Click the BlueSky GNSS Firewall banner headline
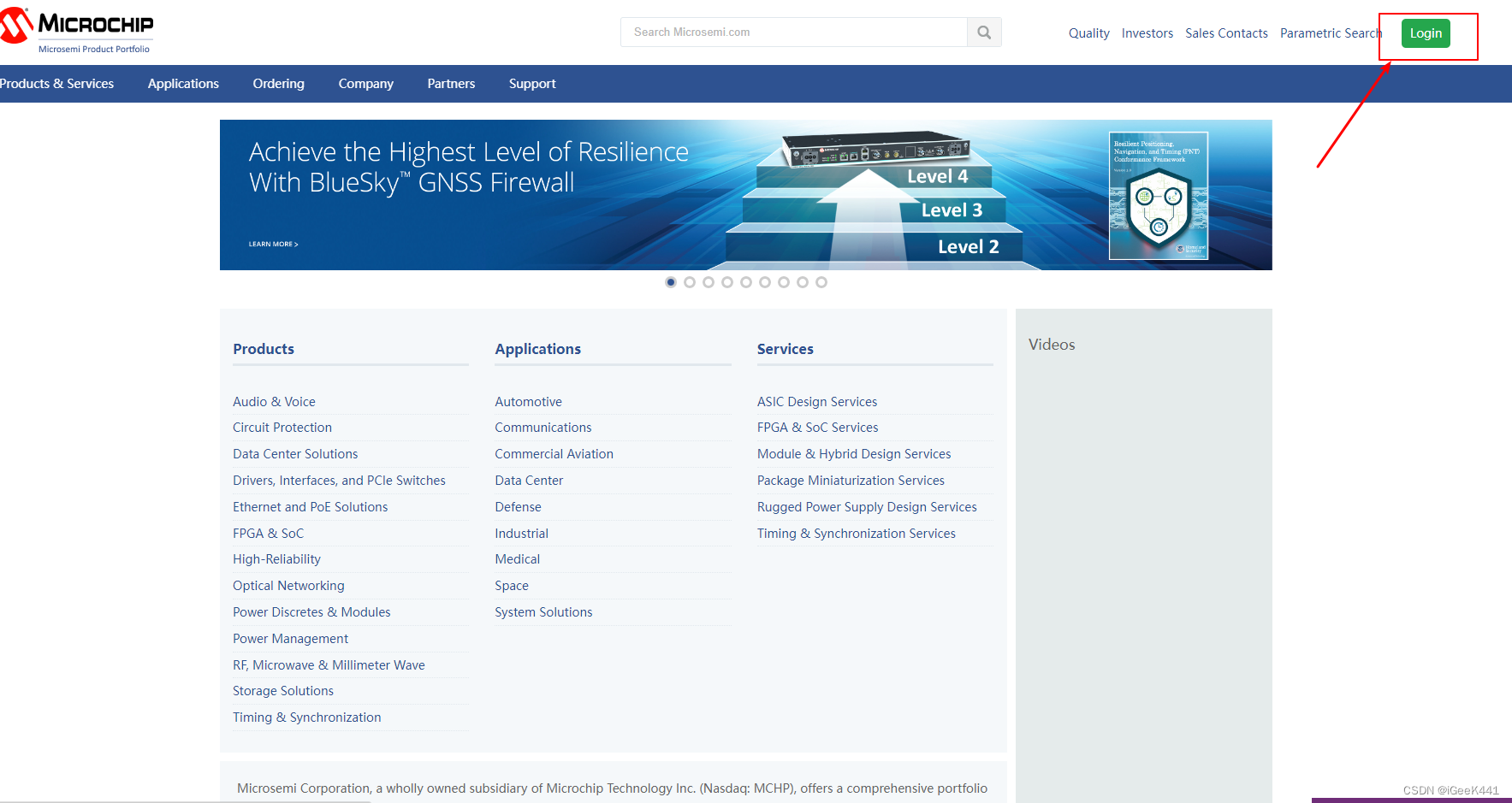The height and width of the screenshot is (803, 1512). (468, 168)
